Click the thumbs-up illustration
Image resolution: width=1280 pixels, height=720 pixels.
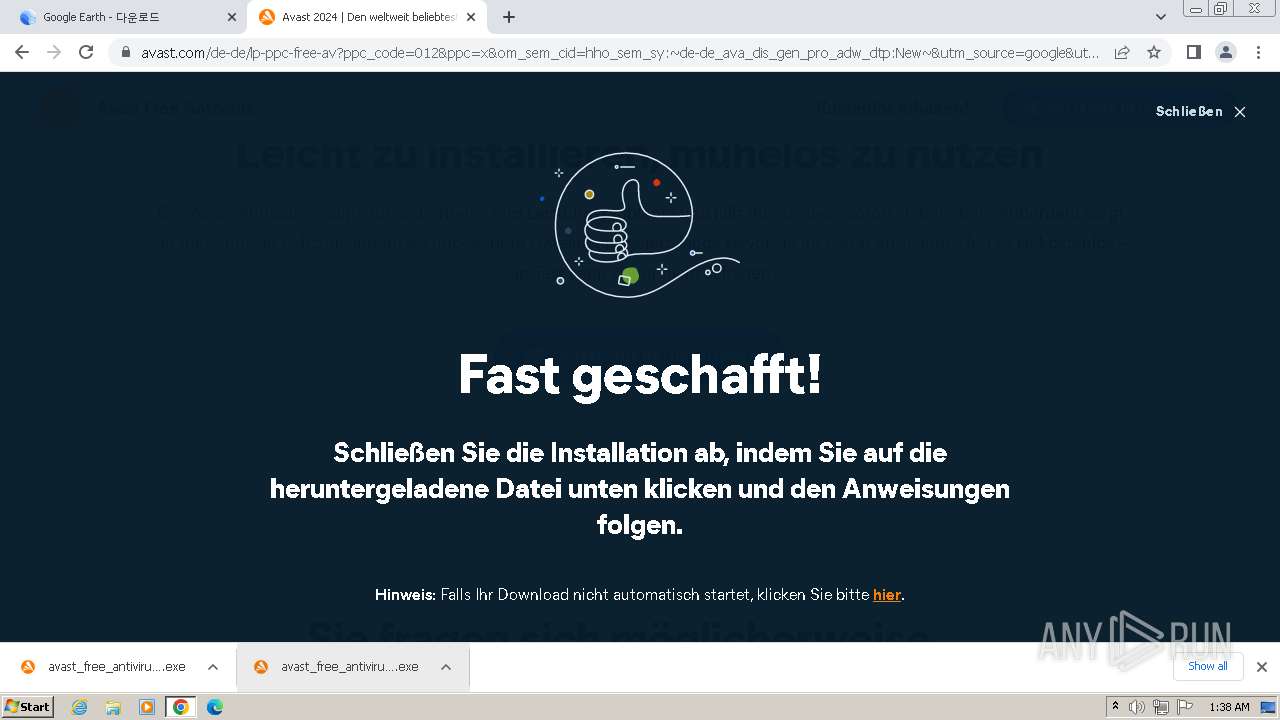[640, 225]
